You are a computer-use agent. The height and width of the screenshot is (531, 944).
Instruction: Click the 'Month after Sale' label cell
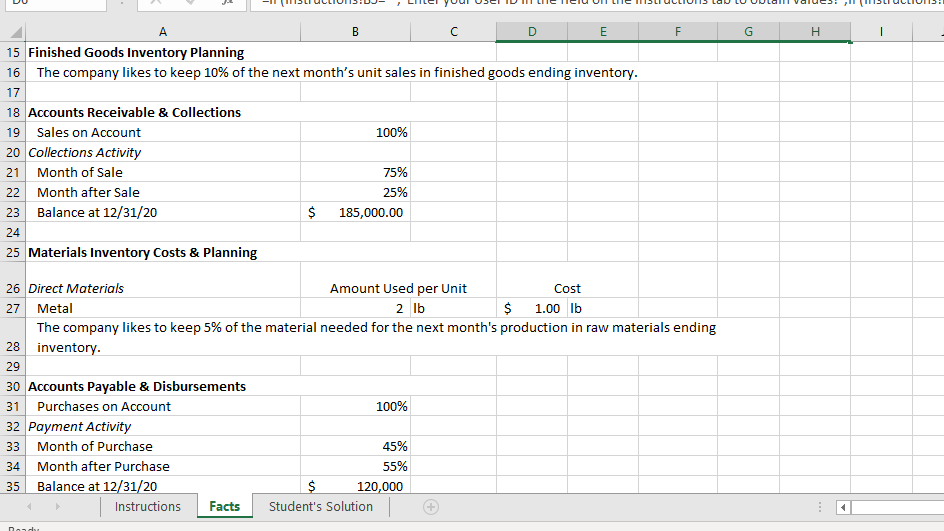point(163,193)
